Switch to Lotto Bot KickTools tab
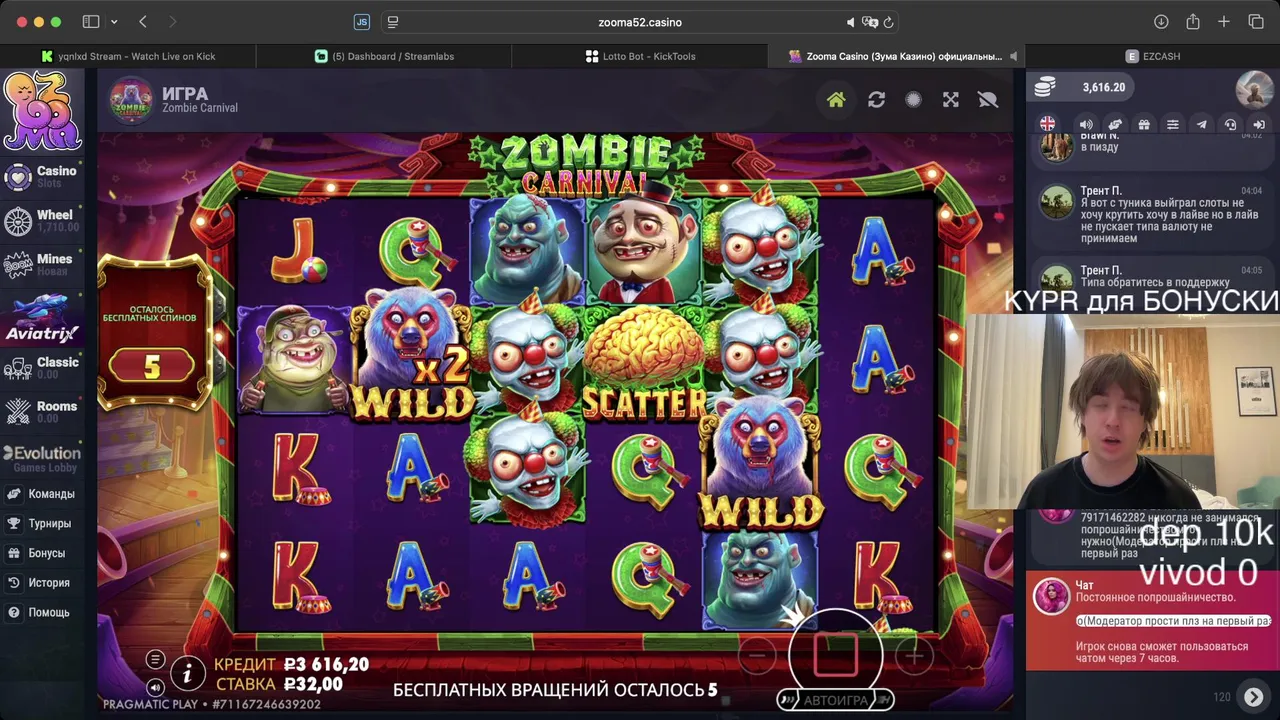Screen dimensions: 1280x720 [x=640, y=56]
